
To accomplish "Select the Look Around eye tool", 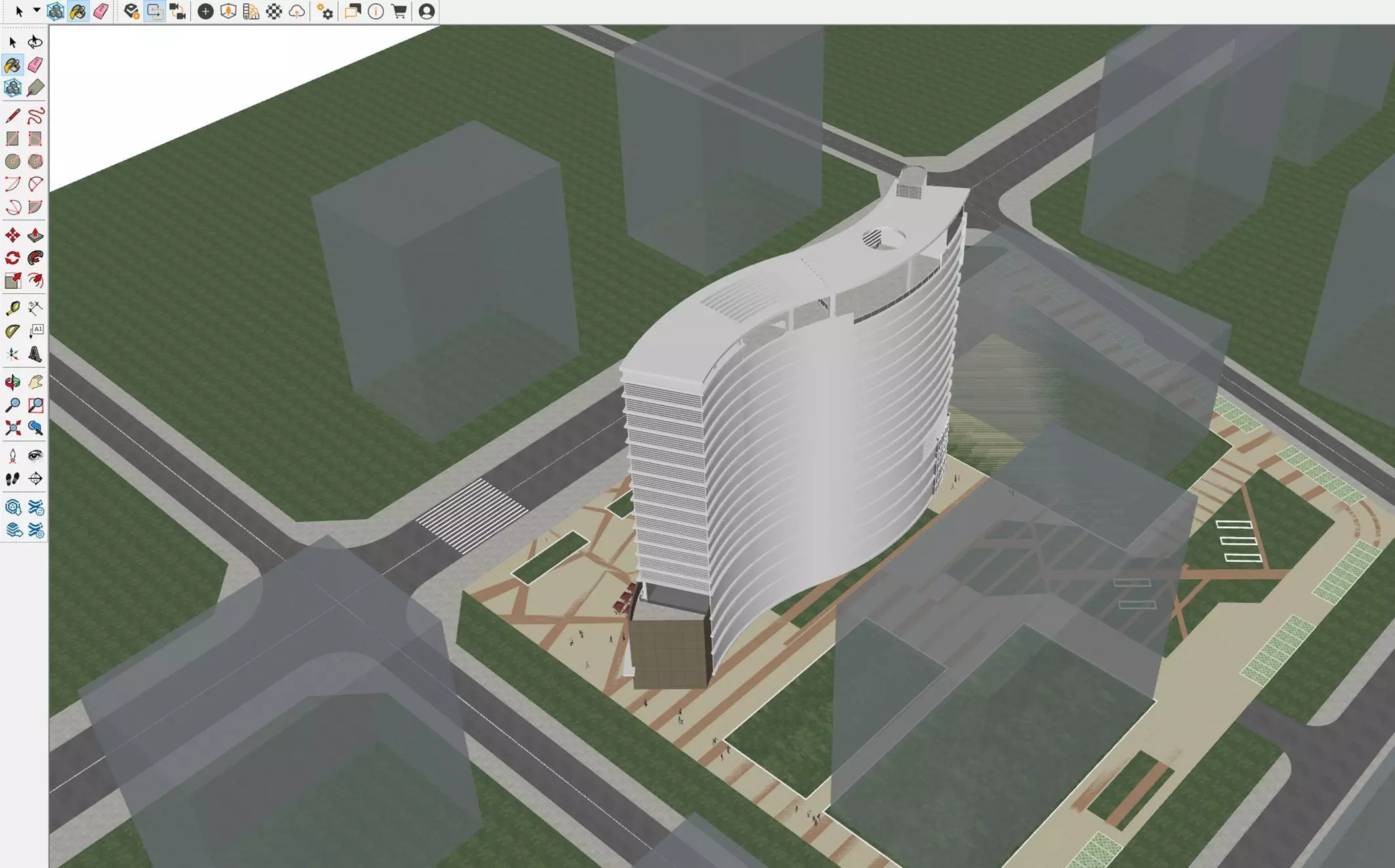I will pyautogui.click(x=35, y=456).
